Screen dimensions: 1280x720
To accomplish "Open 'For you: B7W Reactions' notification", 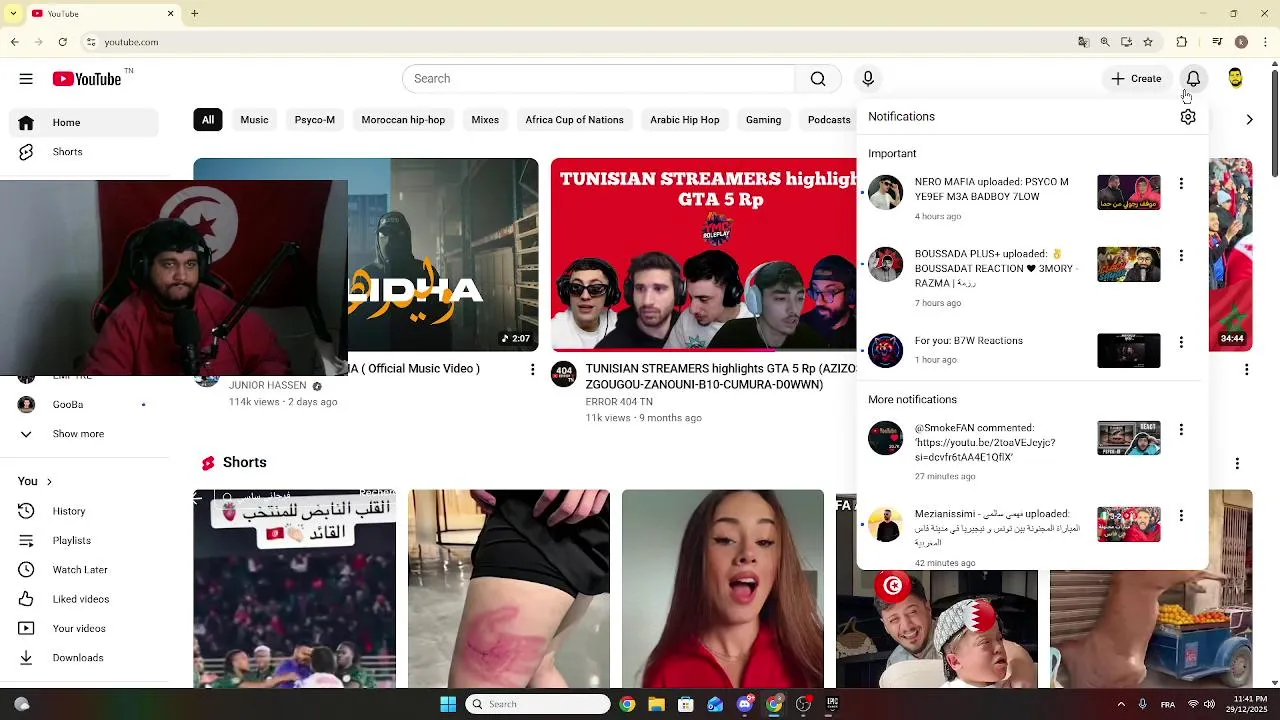I will [x=1030, y=350].
